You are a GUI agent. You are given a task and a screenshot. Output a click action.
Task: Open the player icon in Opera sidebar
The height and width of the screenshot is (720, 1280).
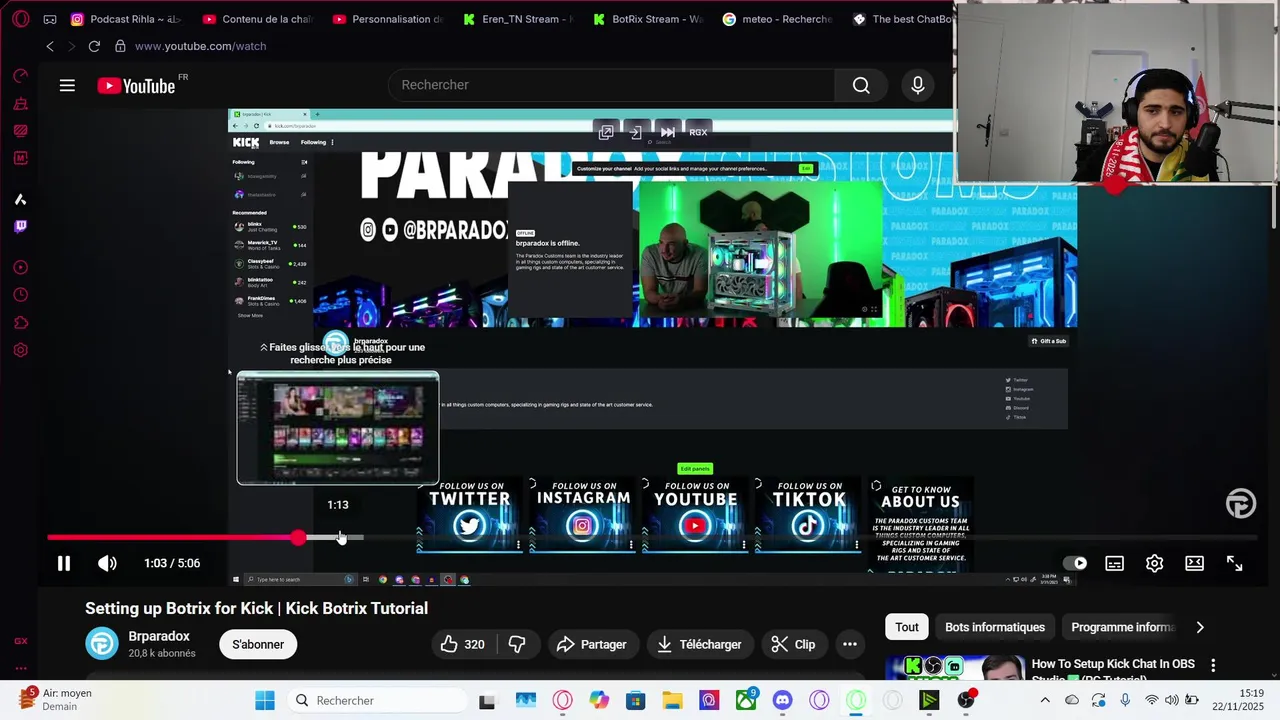(20, 267)
